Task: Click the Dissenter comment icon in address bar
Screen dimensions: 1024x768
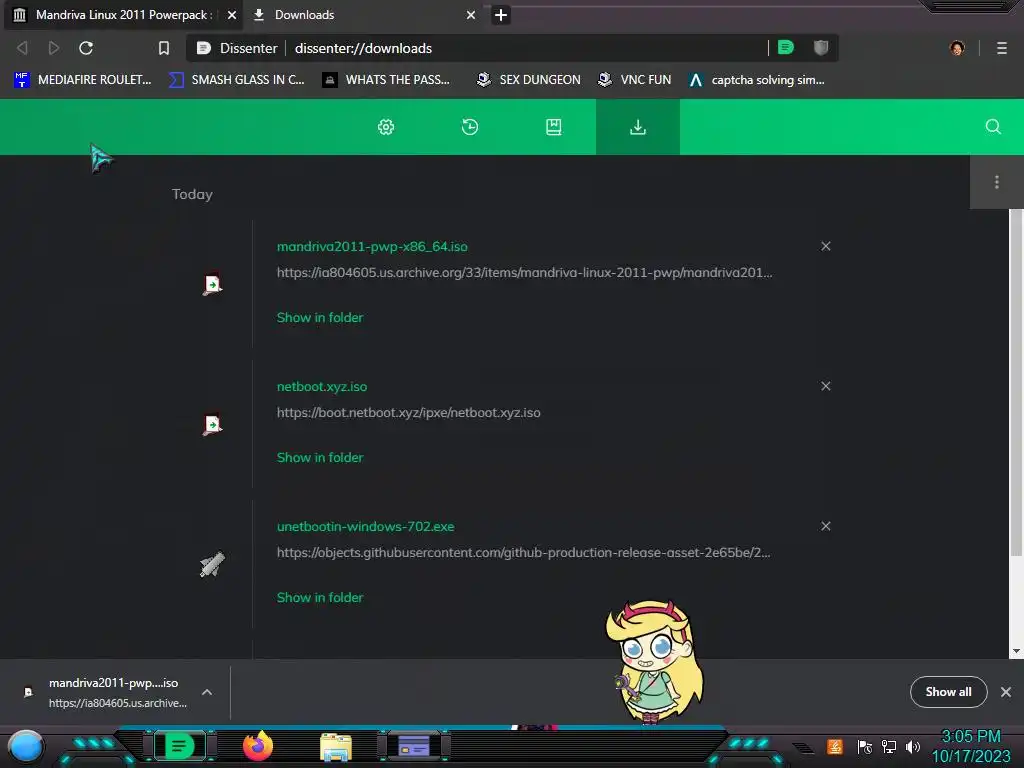Action: 786,48
